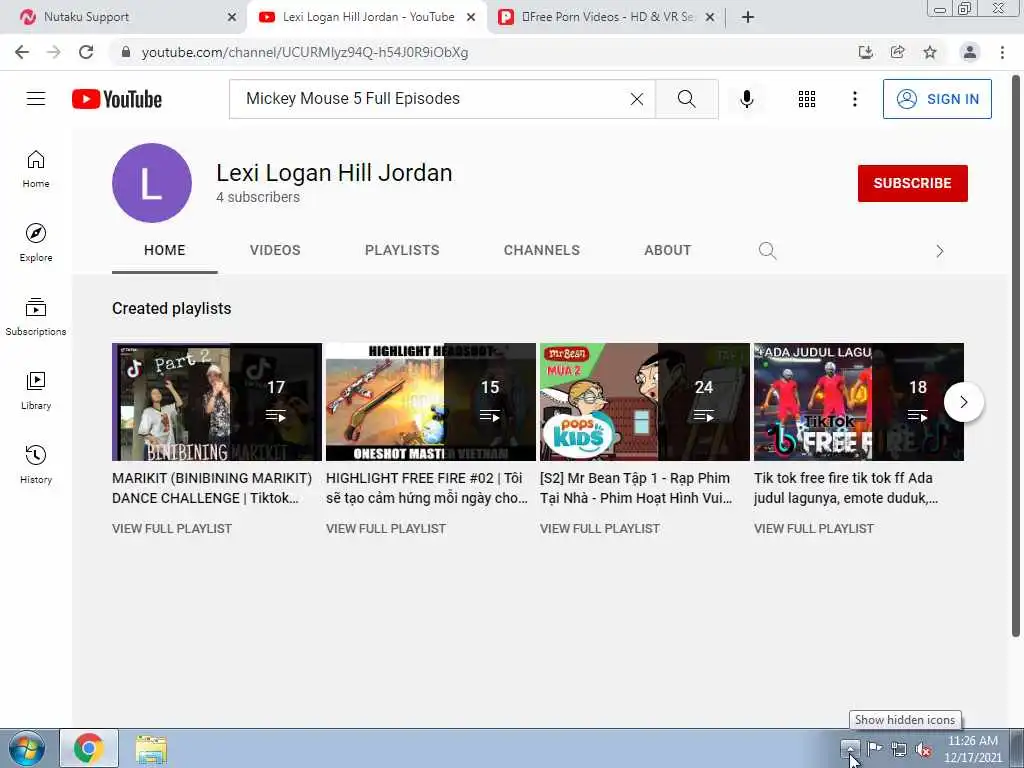Select the PLAYLISTS channel tab
Screen dimensions: 1024x768
402,250
